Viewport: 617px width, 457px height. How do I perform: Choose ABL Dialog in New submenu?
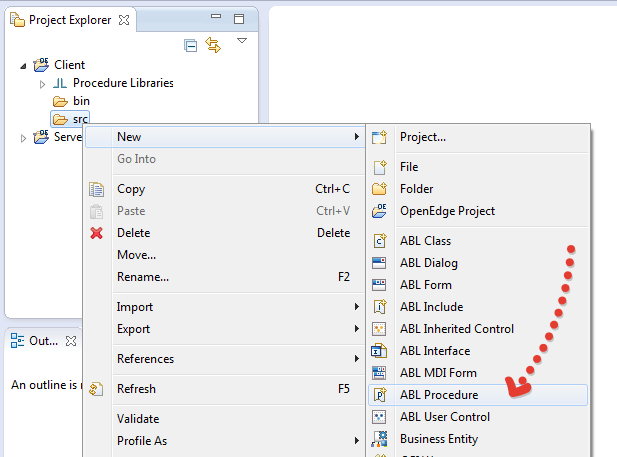coord(478,263)
